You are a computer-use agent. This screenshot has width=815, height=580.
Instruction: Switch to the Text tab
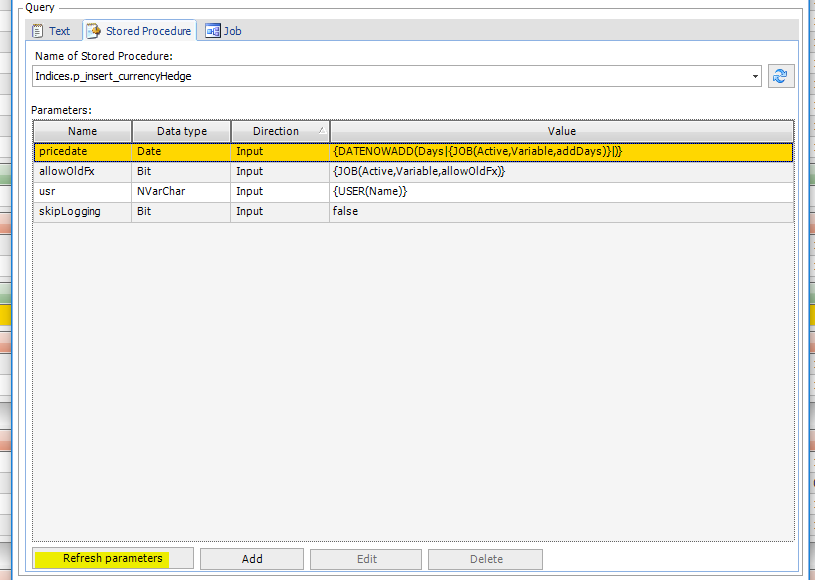[52, 31]
